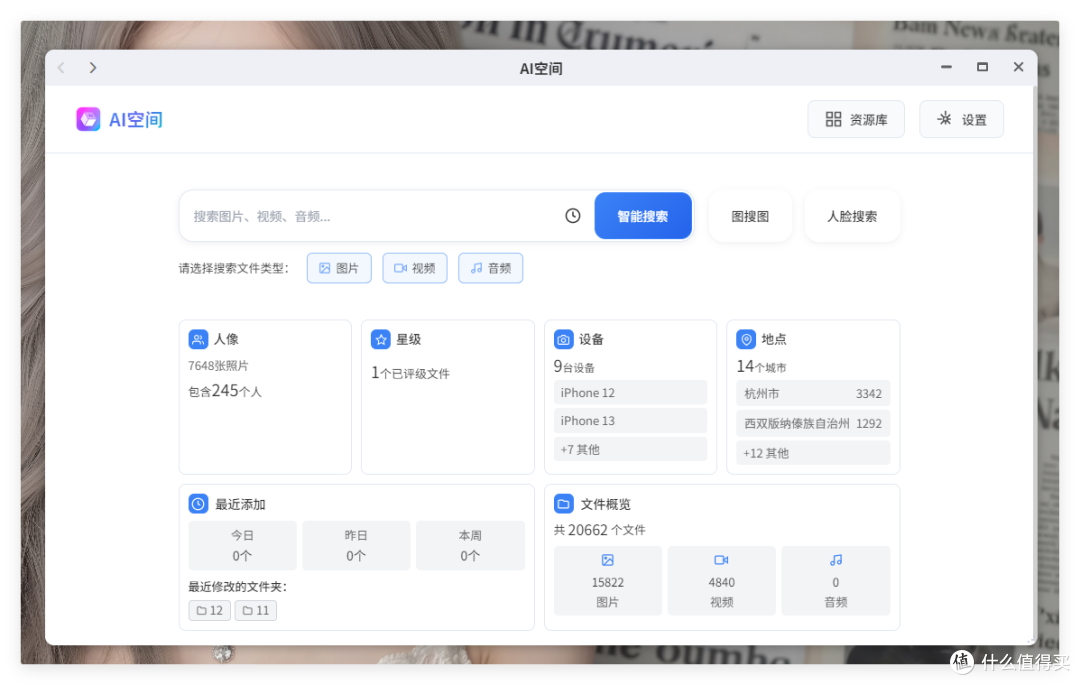Image resolution: width=1080 pixels, height=685 pixels.
Task: Click the 文件概览 folder icon
Action: [x=563, y=504]
